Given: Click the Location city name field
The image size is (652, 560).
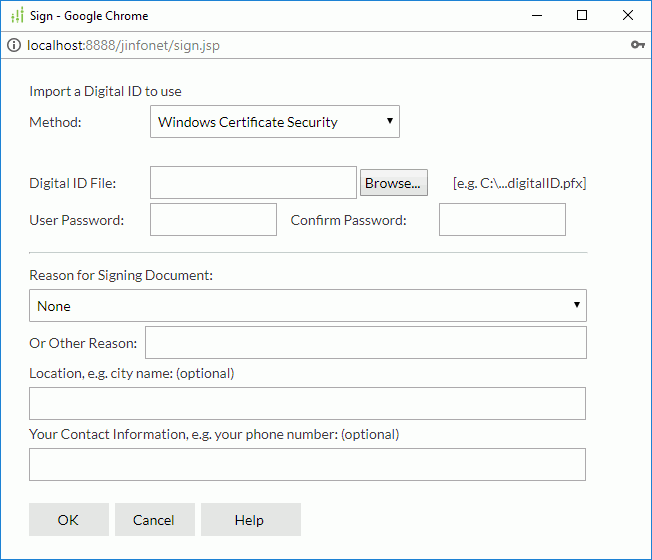Looking at the screenshot, I should (x=307, y=403).
